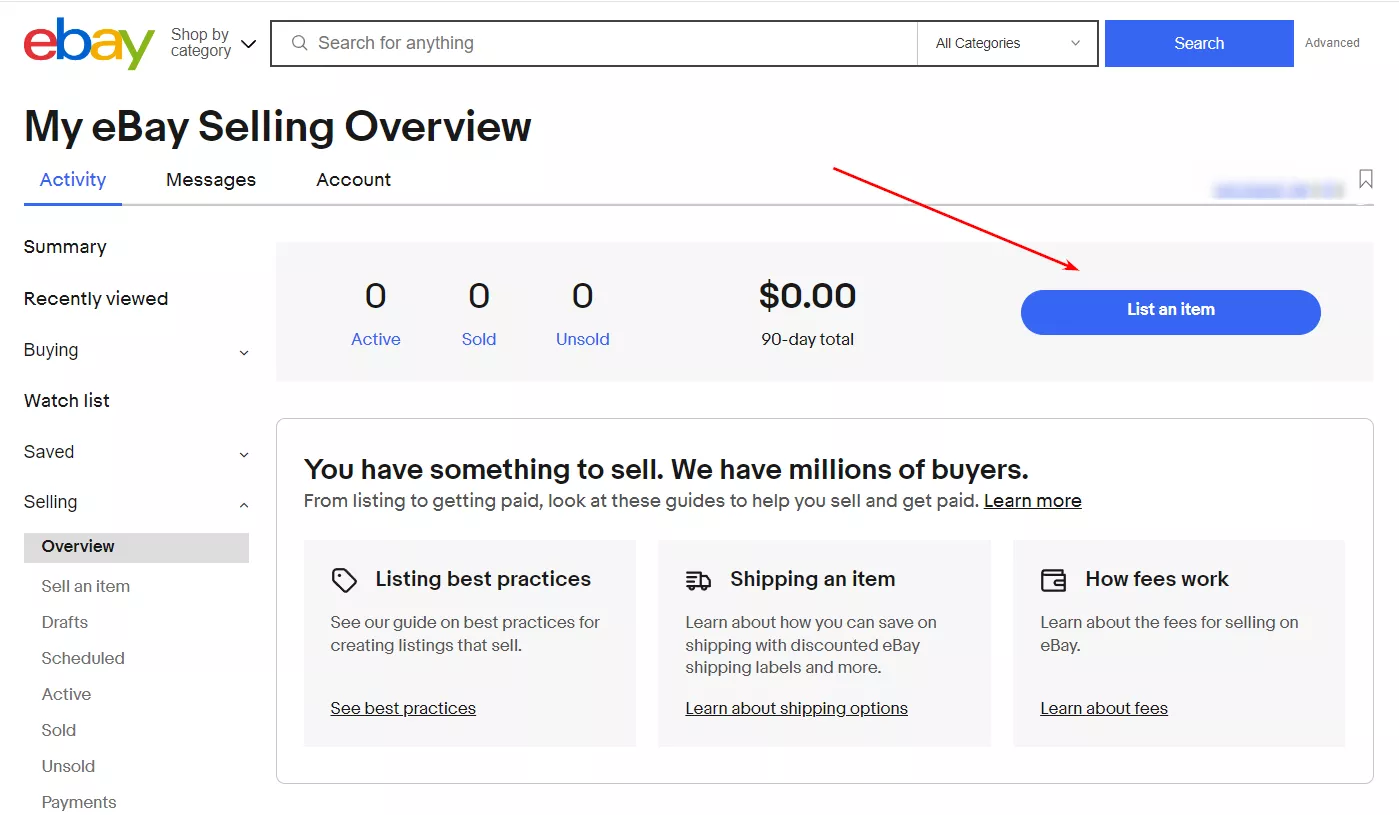Click the Sold count link
Screen dimensions: 1399x815
point(479,340)
